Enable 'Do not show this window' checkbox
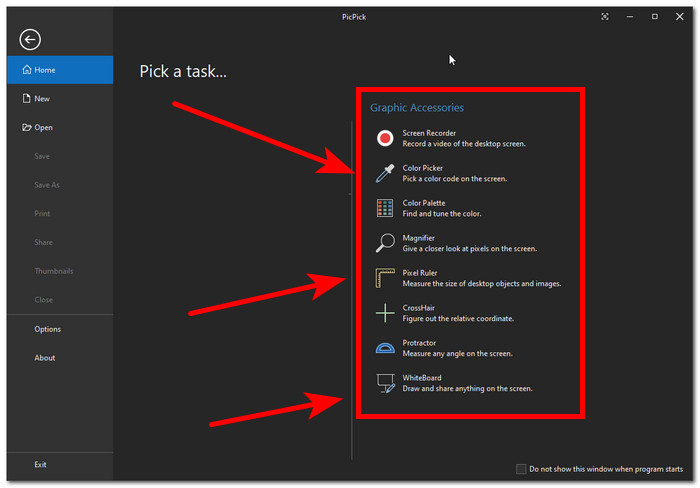This screenshot has height=488, width=700. tap(521, 468)
